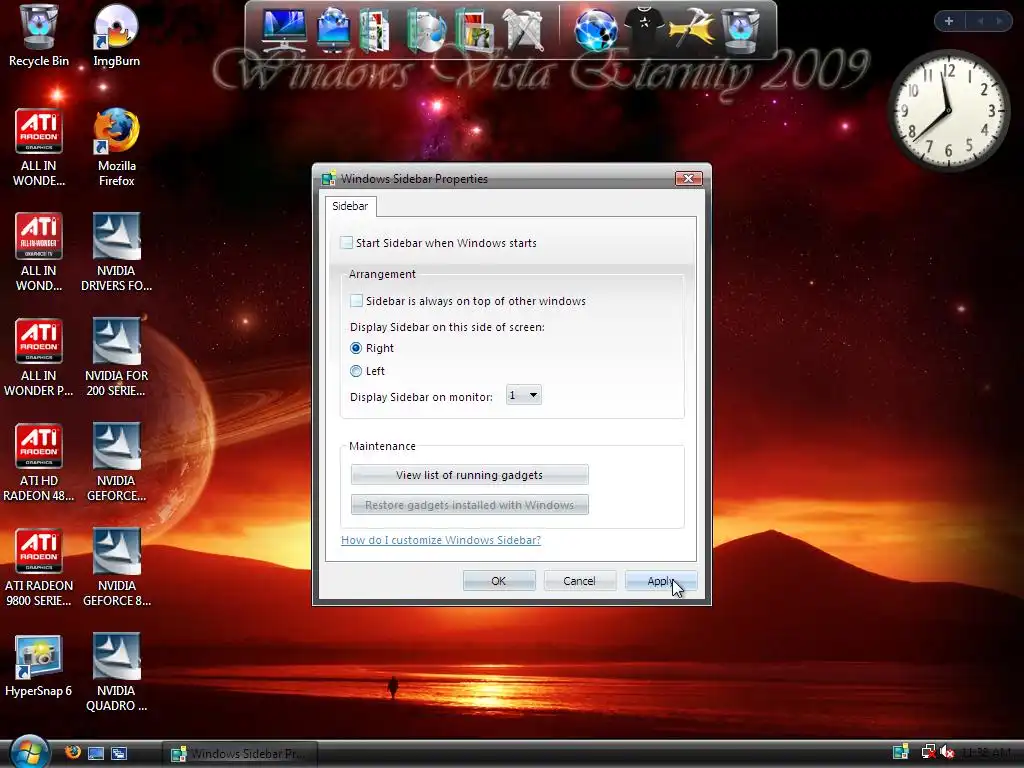Click the blue network globe dock icon
This screenshot has height=768, width=1024.
[596, 29]
